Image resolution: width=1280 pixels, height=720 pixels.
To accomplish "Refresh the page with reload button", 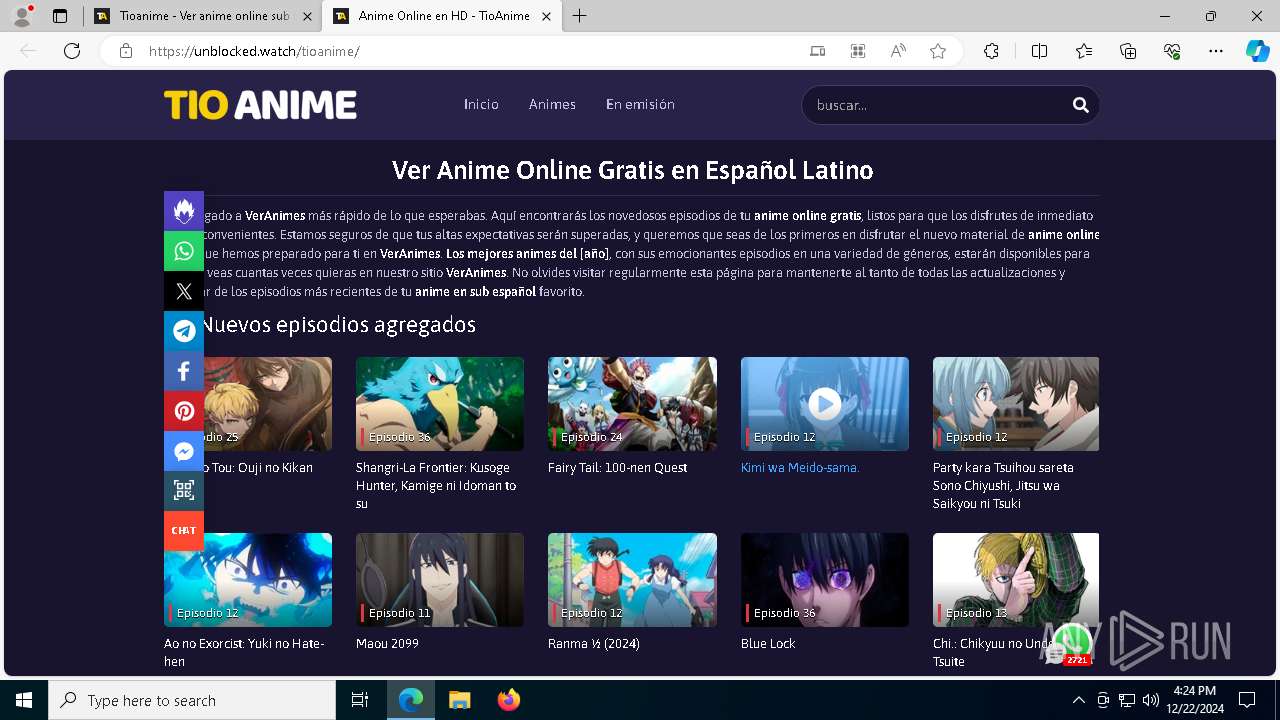I will (72, 51).
